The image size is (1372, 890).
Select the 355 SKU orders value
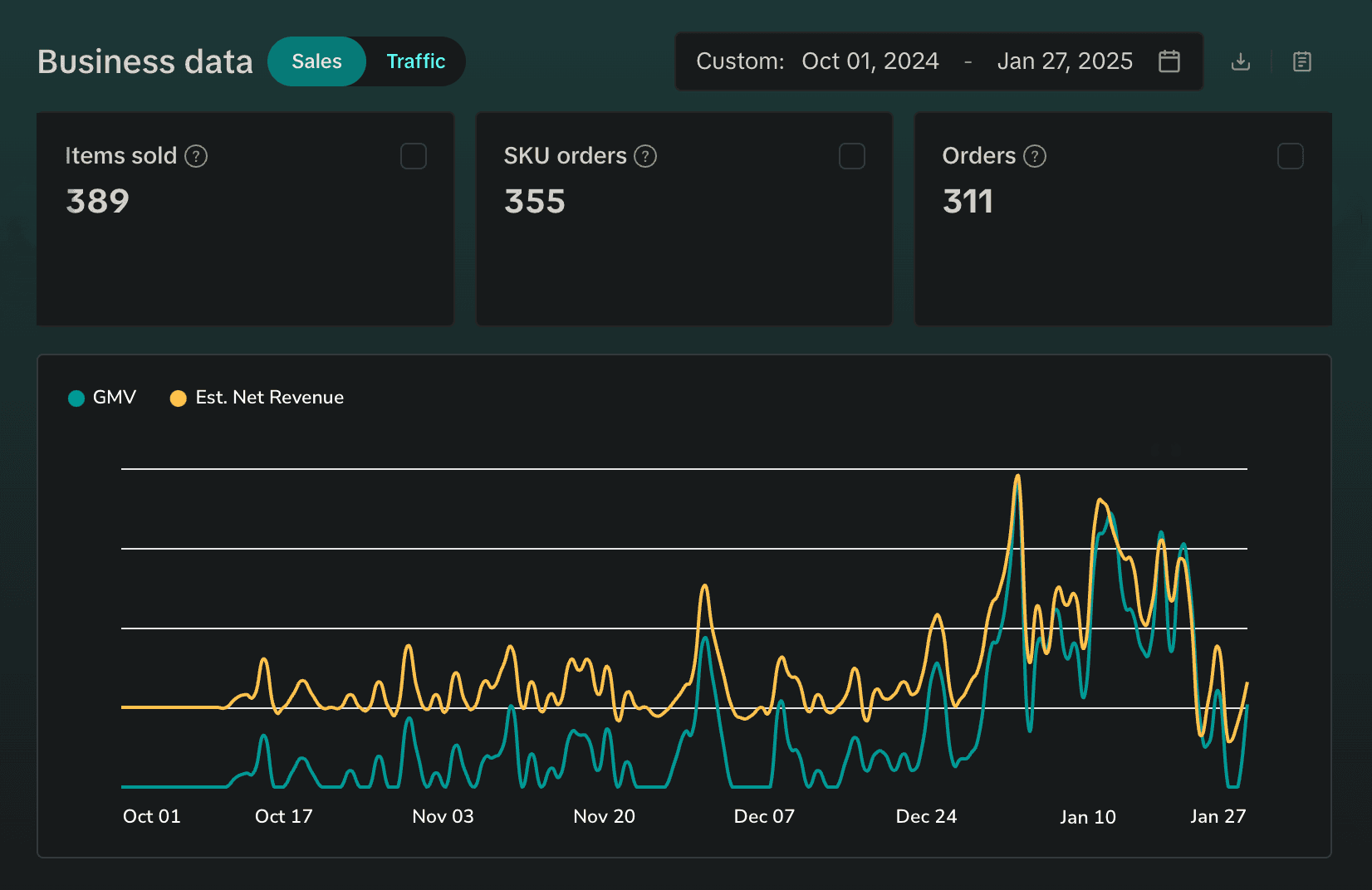click(x=535, y=202)
